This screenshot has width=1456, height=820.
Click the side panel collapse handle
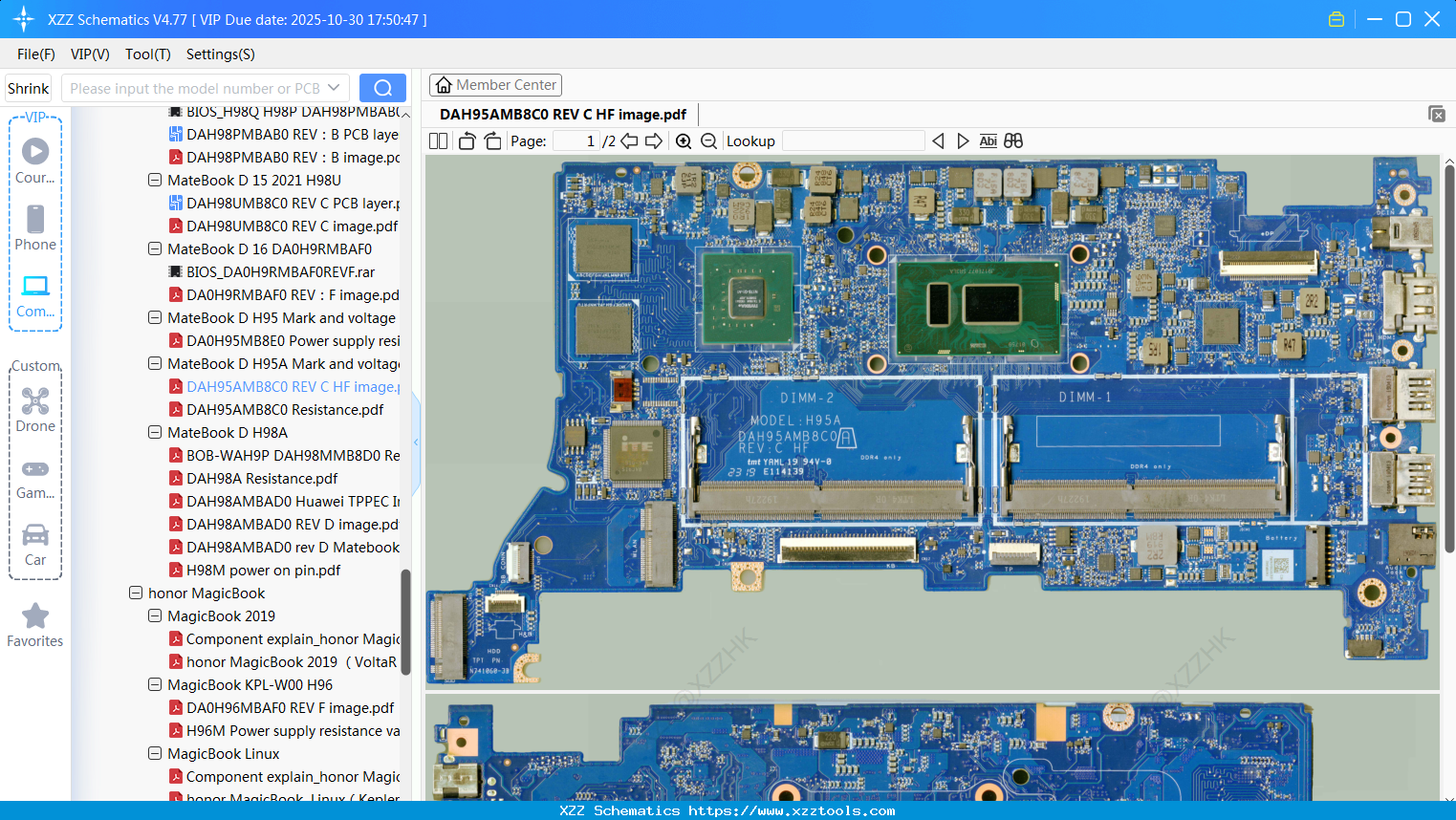pyautogui.click(x=416, y=442)
